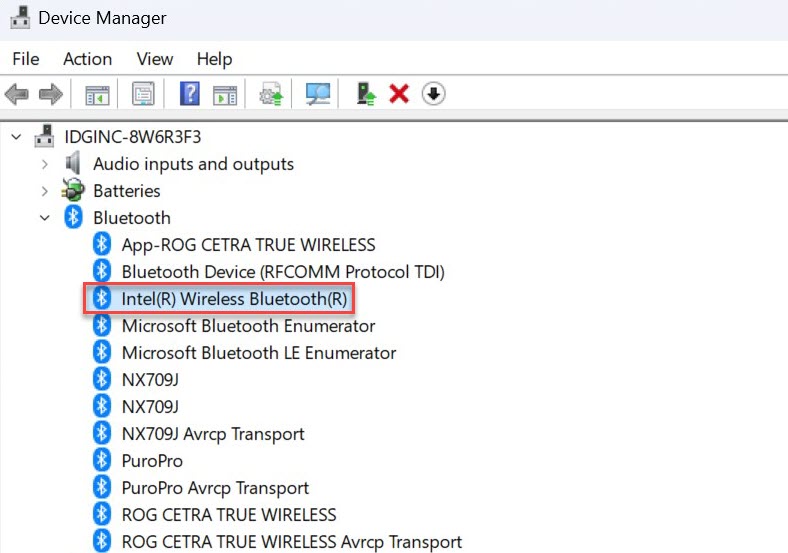Viewport: 788px width, 553px height.
Task: Select Intel(R) Wireless Bluetooth(R) adapter
Action: [234, 299]
